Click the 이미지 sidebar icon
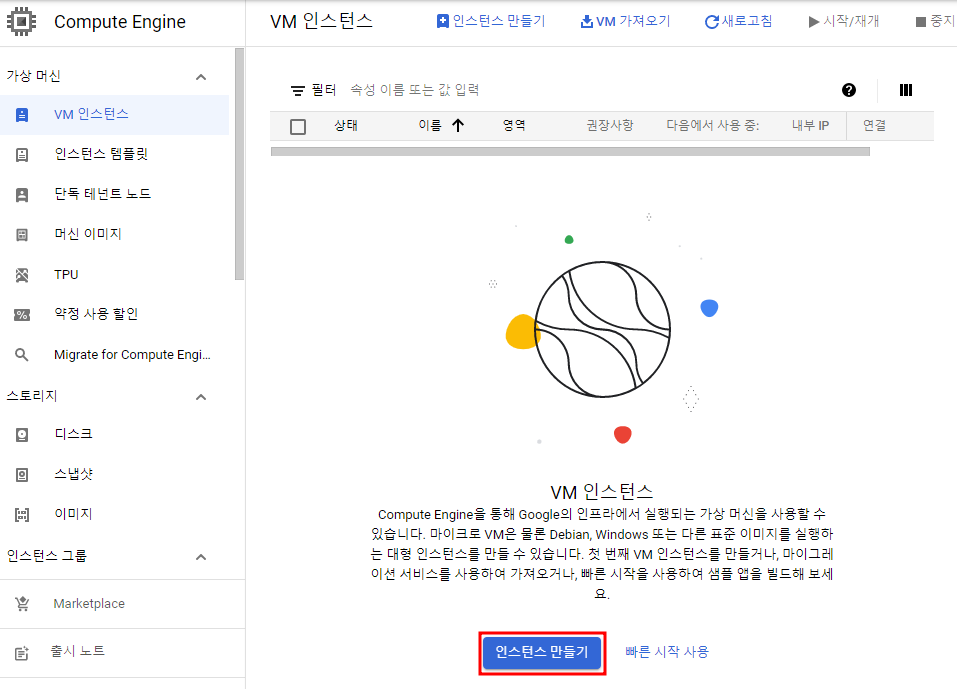 point(22,514)
